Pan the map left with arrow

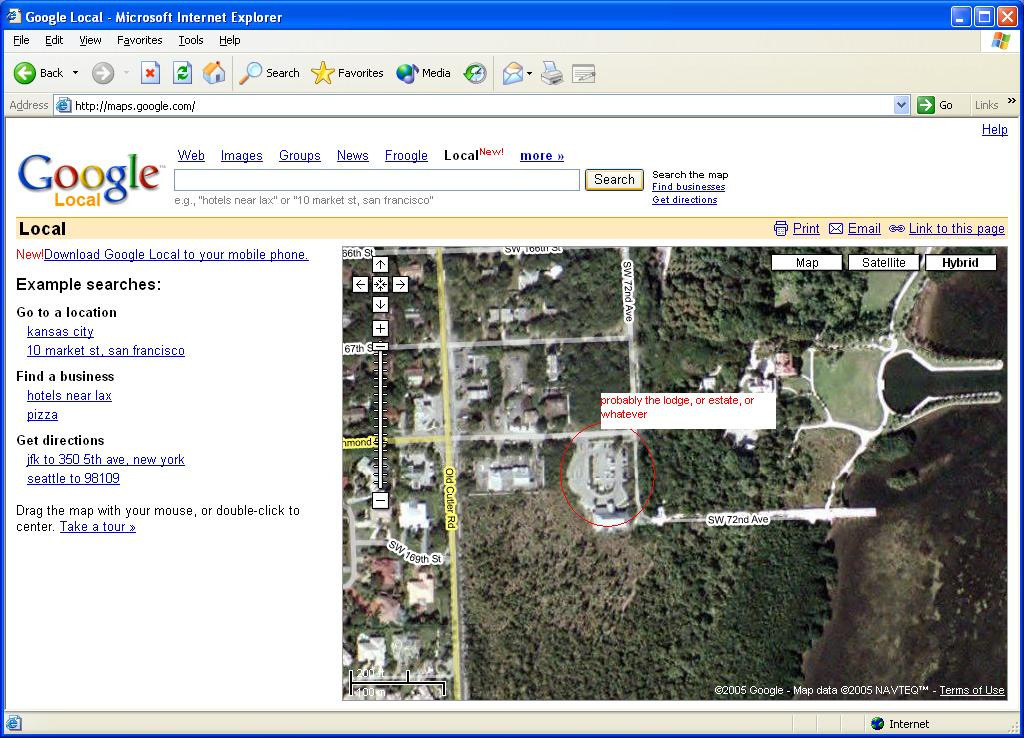point(361,285)
